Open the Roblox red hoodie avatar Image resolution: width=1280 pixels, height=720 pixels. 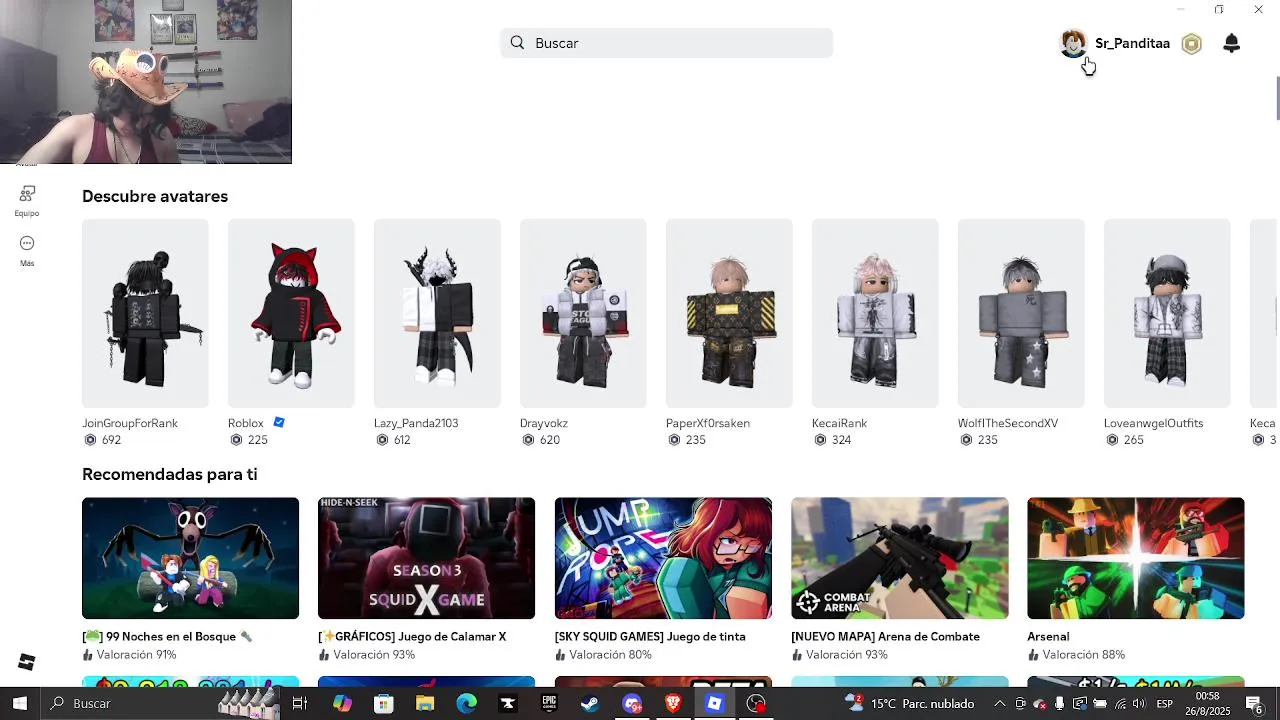291,313
